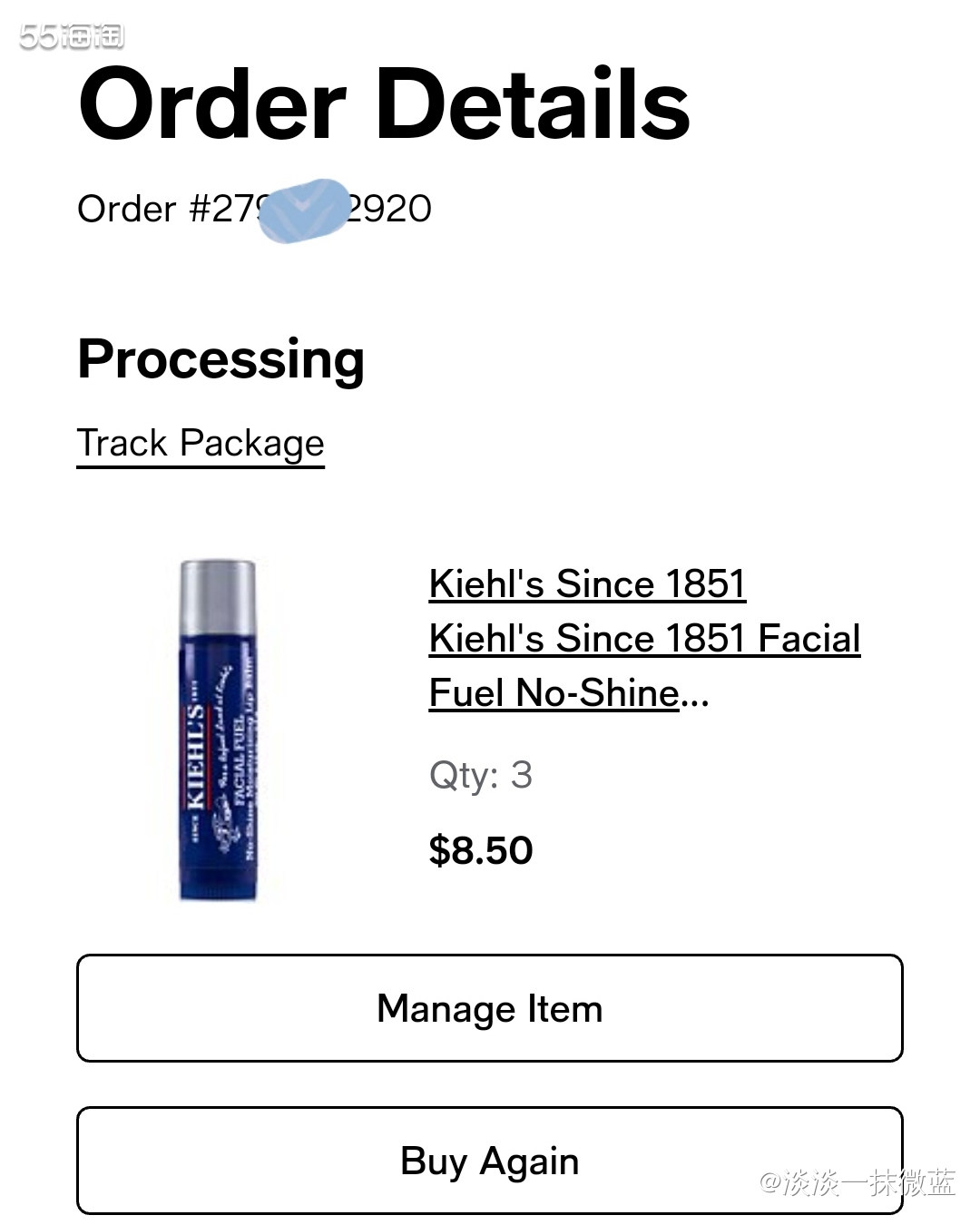Click the word Order before the number

pyautogui.click(x=126, y=209)
